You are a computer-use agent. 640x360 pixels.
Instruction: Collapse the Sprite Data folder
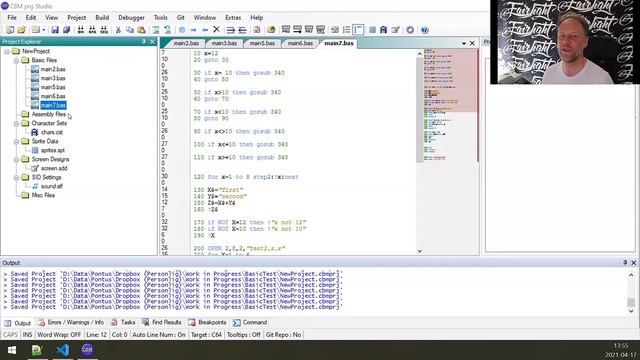tap(16, 142)
